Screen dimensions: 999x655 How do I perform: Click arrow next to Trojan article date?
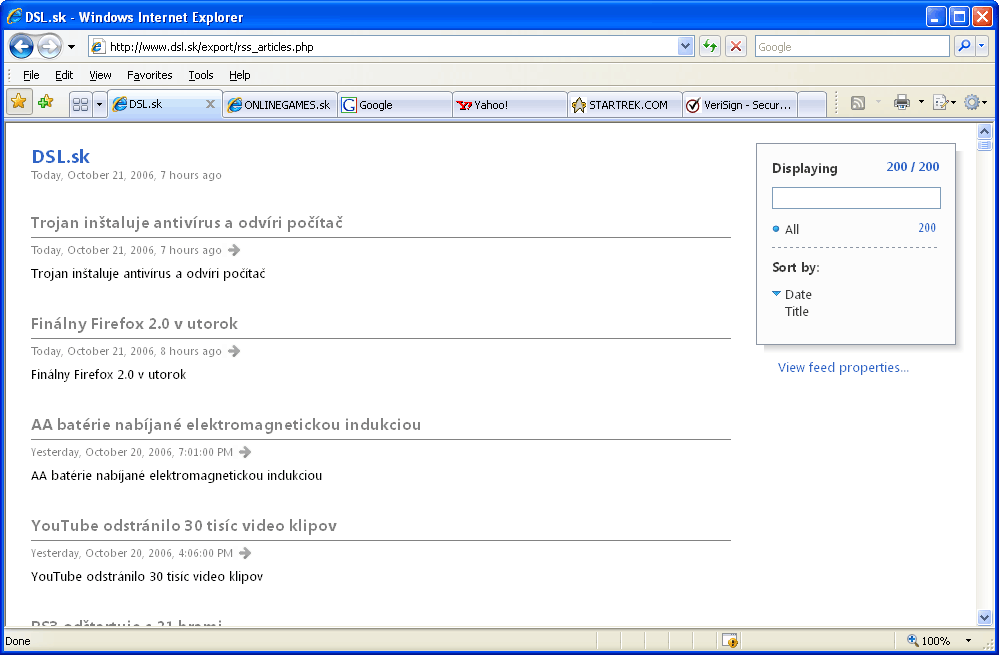234,250
